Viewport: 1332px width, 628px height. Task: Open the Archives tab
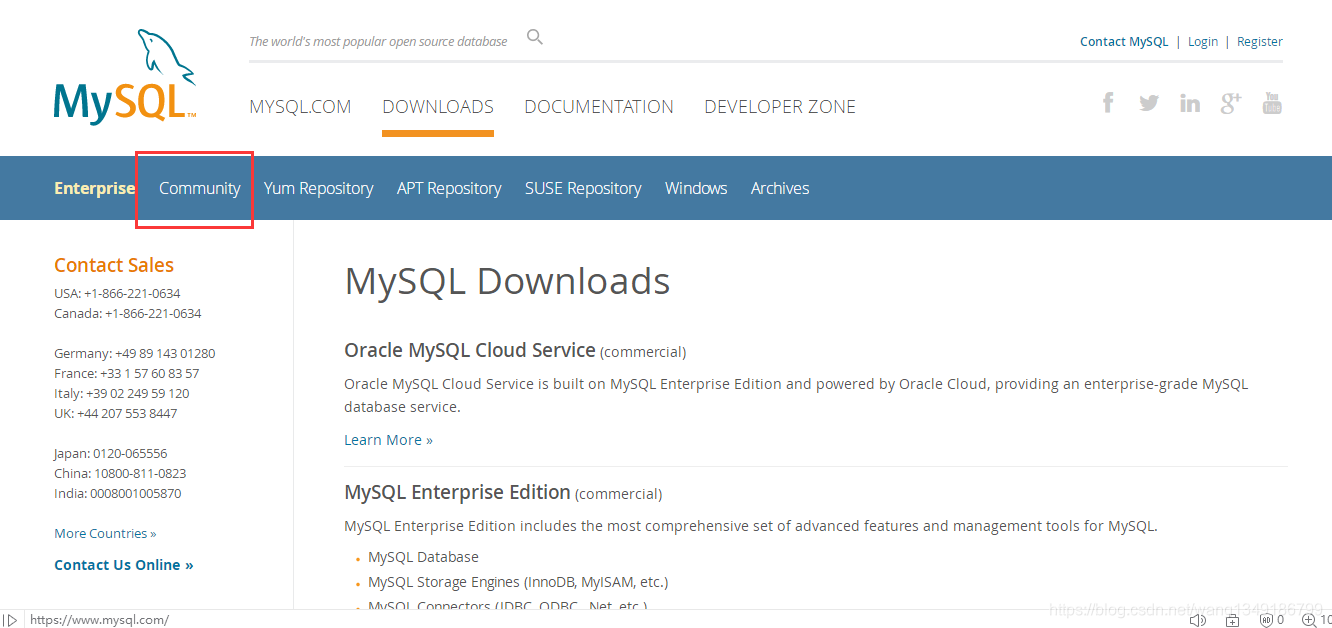pos(780,188)
